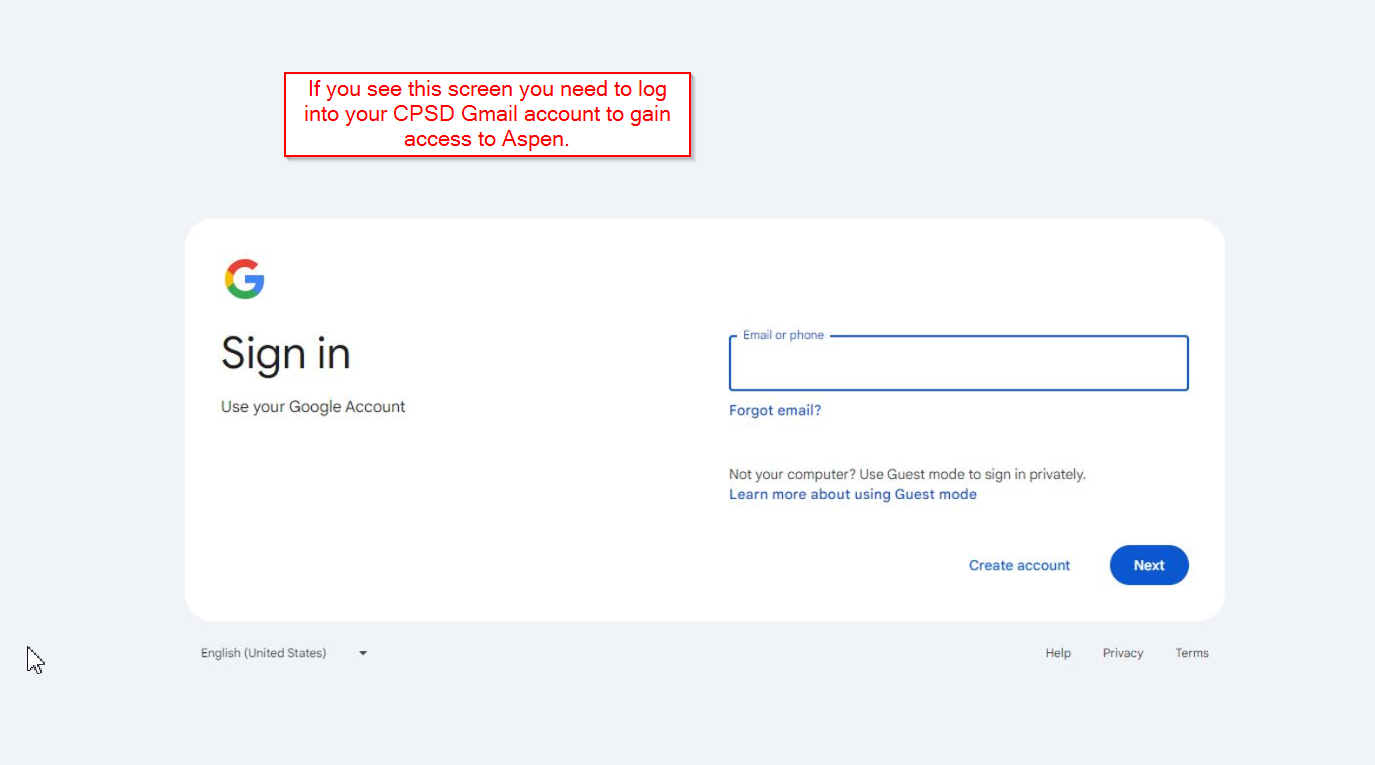1375x765 pixels.
Task: Open the Help footer link
Action: click(x=1058, y=653)
